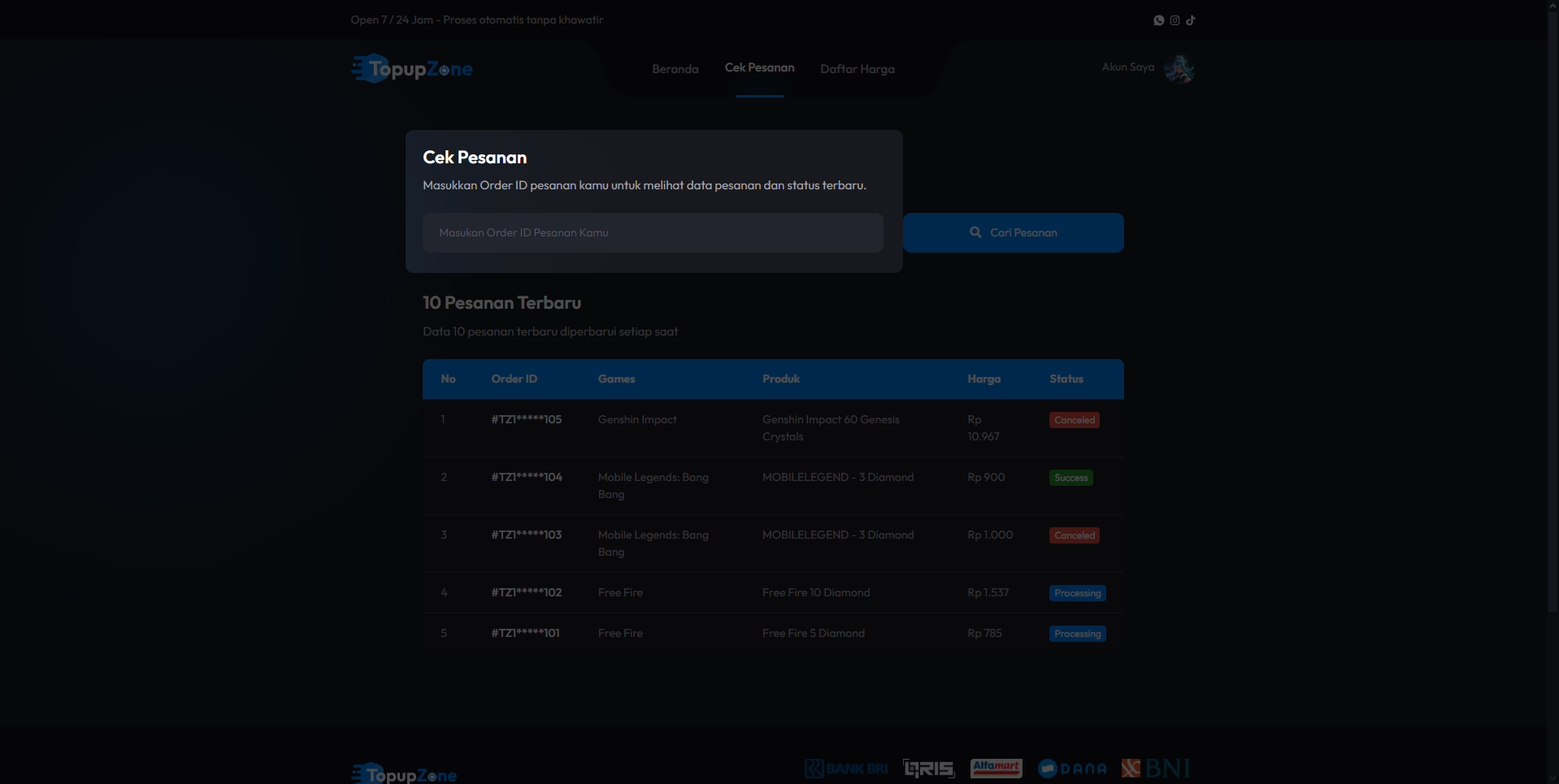Click Genshin Impact 60 Genesis Crystals product
The width and height of the screenshot is (1559, 784).
831,428
